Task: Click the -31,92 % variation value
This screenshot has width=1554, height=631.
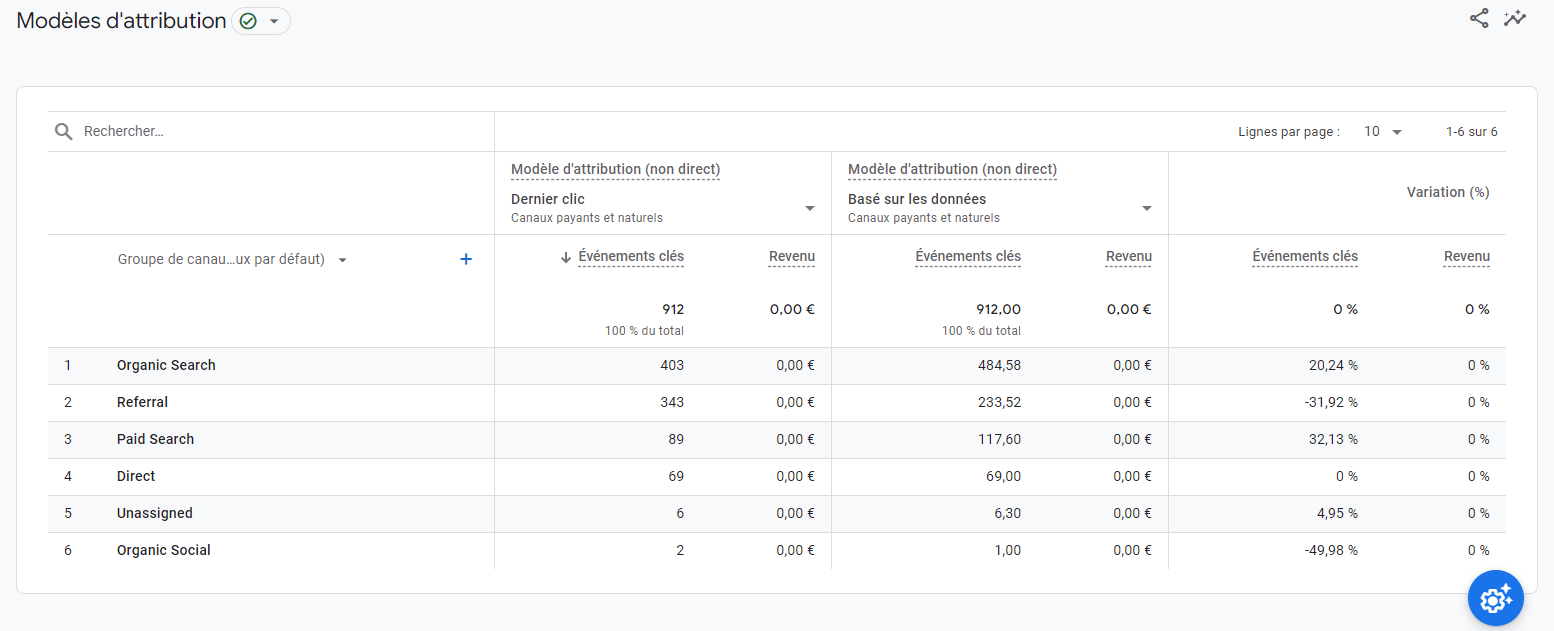Action: tap(1331, 402)
